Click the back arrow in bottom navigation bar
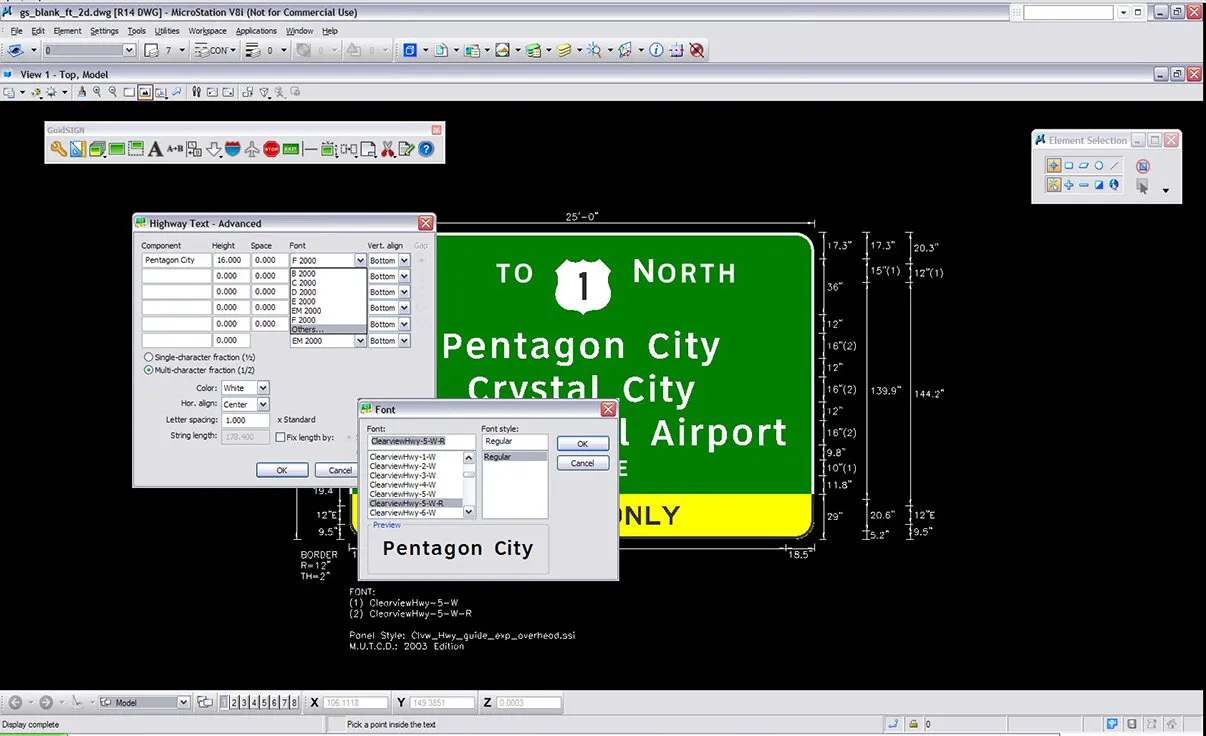 pos(15,703)
